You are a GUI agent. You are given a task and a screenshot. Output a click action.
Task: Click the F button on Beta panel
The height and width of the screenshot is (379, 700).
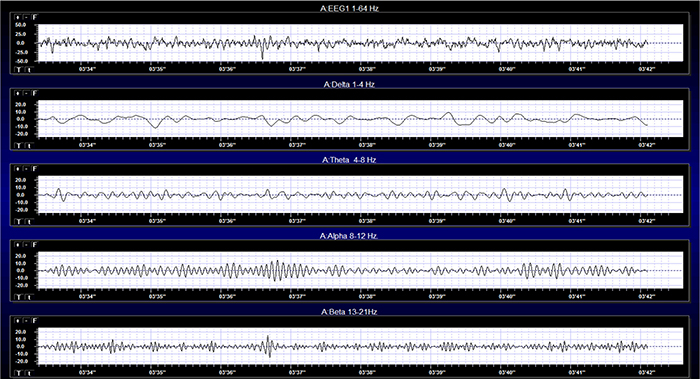click(34, 321)
